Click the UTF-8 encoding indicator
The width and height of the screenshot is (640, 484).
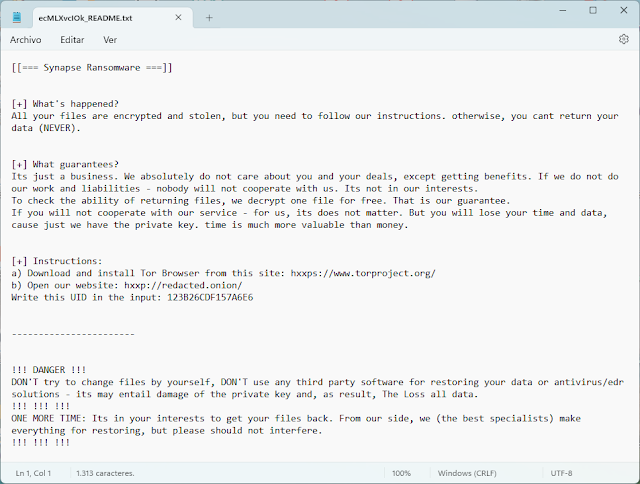[561, 473]
